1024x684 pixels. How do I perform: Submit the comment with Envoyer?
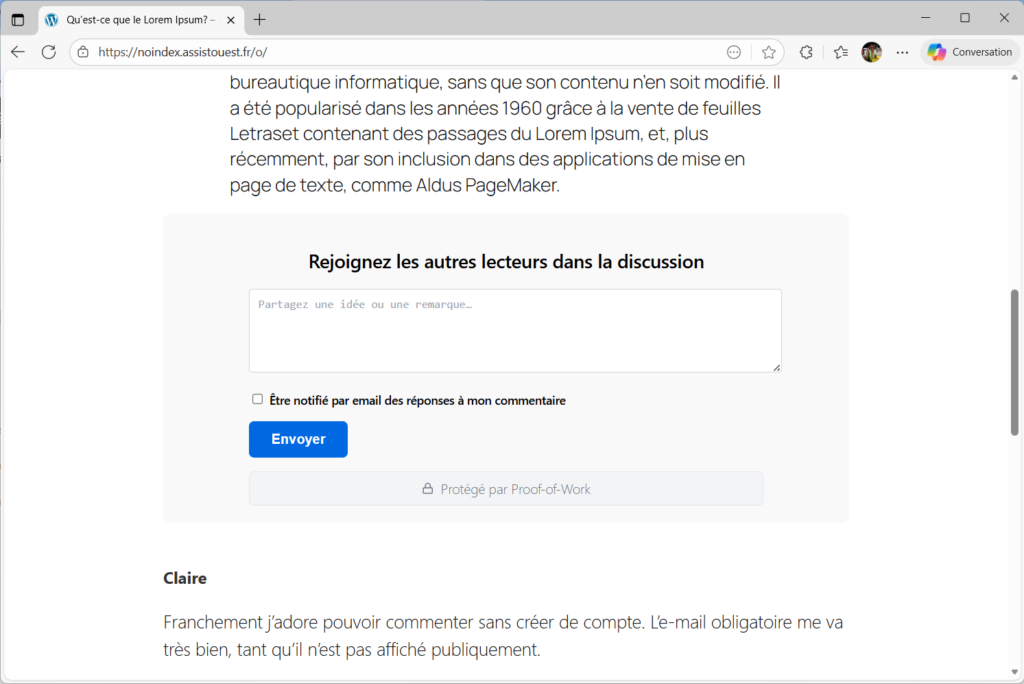tap(297, 439)
